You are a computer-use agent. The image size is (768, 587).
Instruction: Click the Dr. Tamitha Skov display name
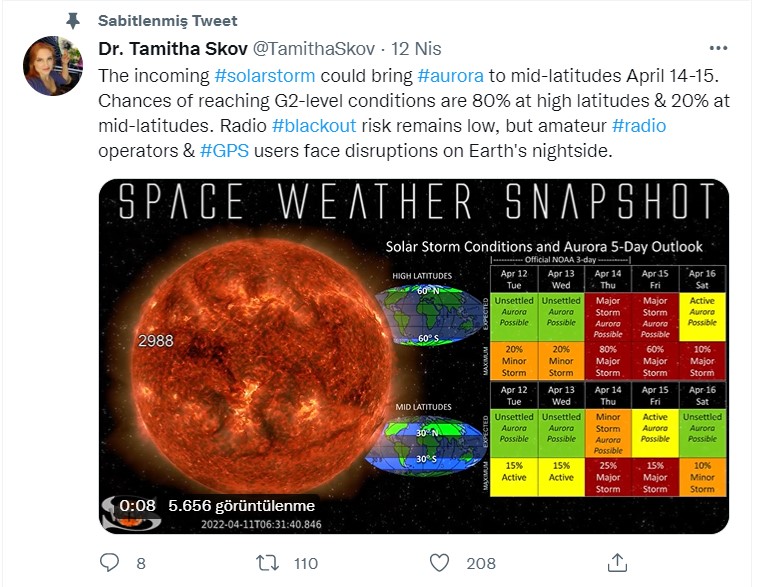coord(173,49)
